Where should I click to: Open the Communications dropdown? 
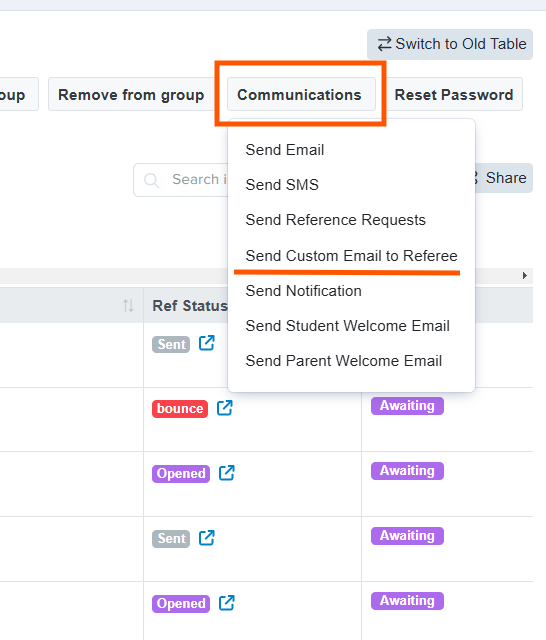tap(301, 94)
